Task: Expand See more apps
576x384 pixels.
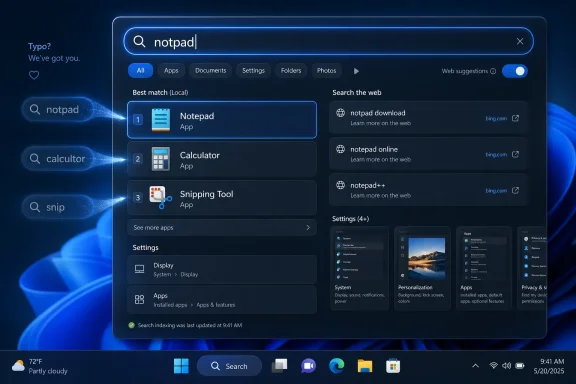Action: point(222,228)
